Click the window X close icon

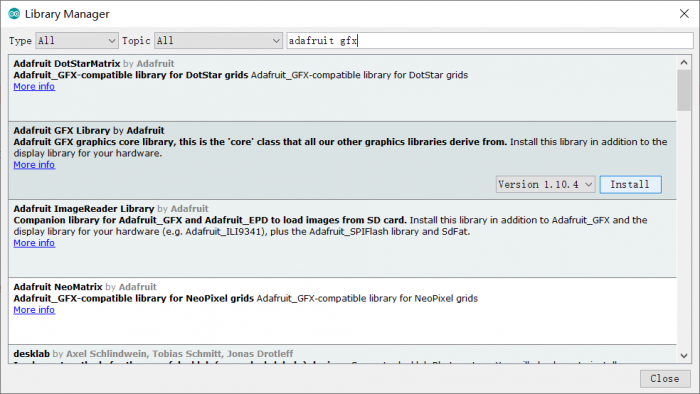(x=684, y=14)
